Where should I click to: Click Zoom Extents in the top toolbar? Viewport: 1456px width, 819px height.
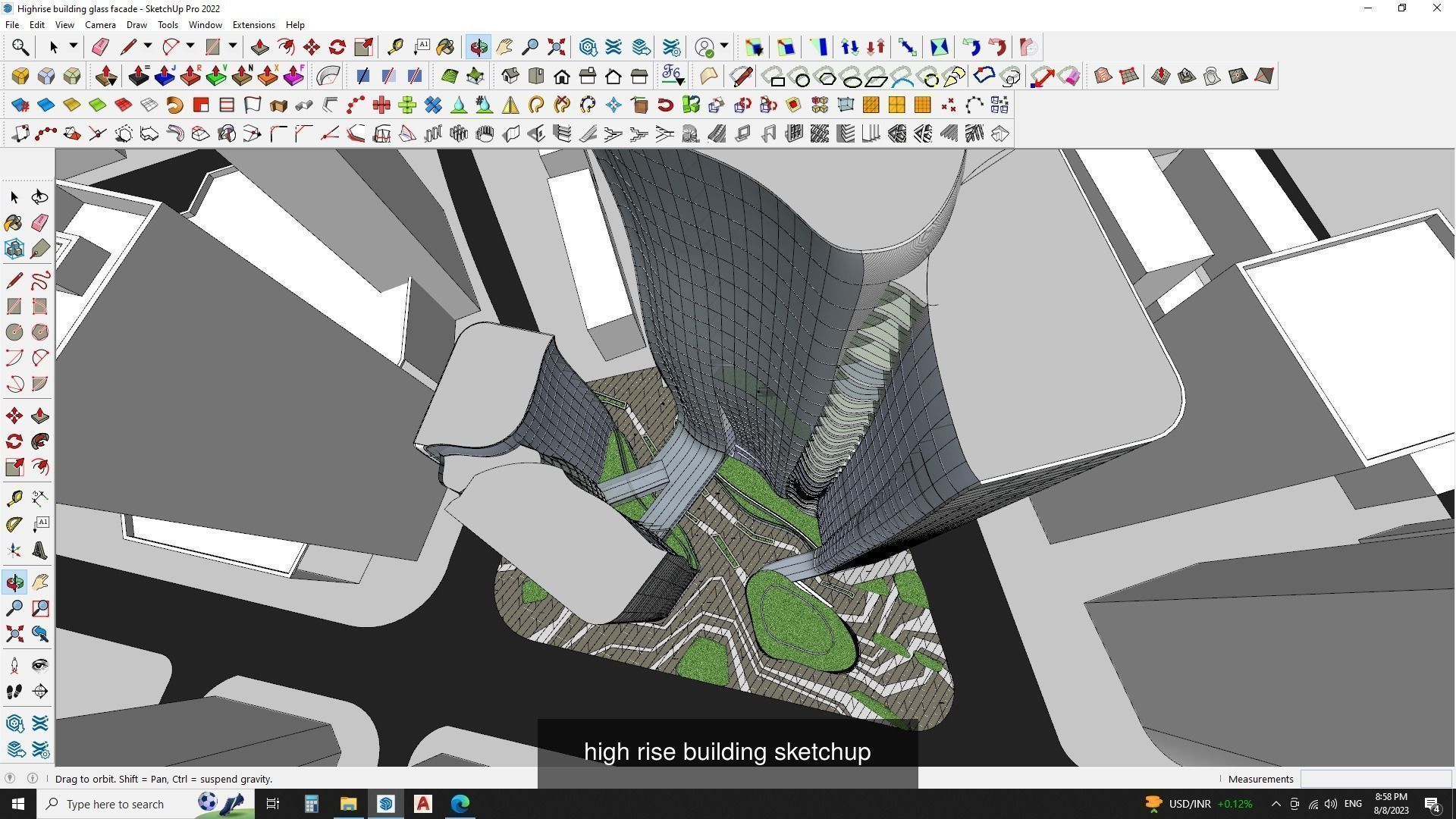click(x=556, y=47)
